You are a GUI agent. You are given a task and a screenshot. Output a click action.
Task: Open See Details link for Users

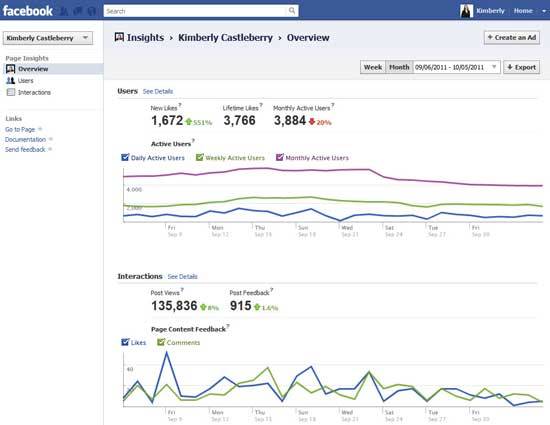coord(158,91)
